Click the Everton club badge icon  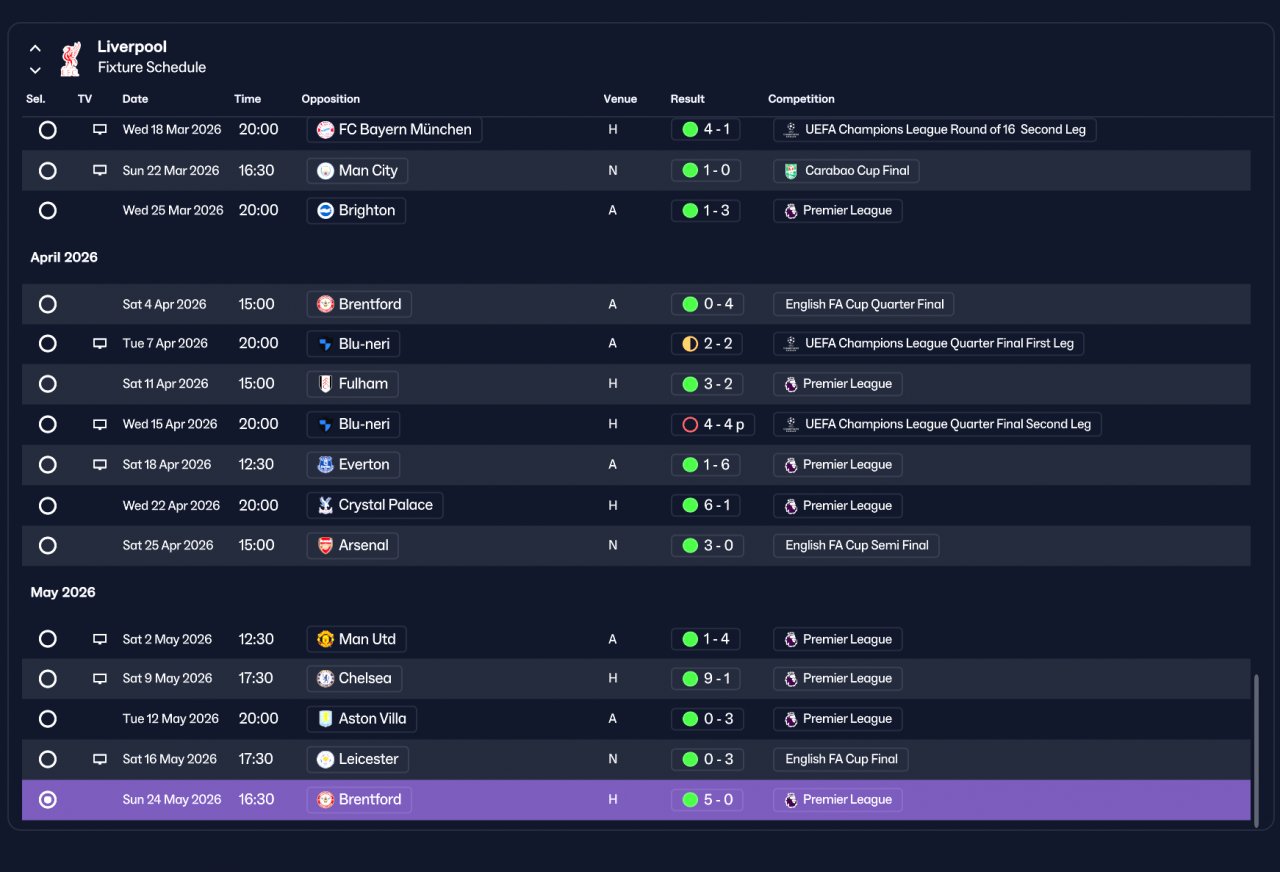325,465
